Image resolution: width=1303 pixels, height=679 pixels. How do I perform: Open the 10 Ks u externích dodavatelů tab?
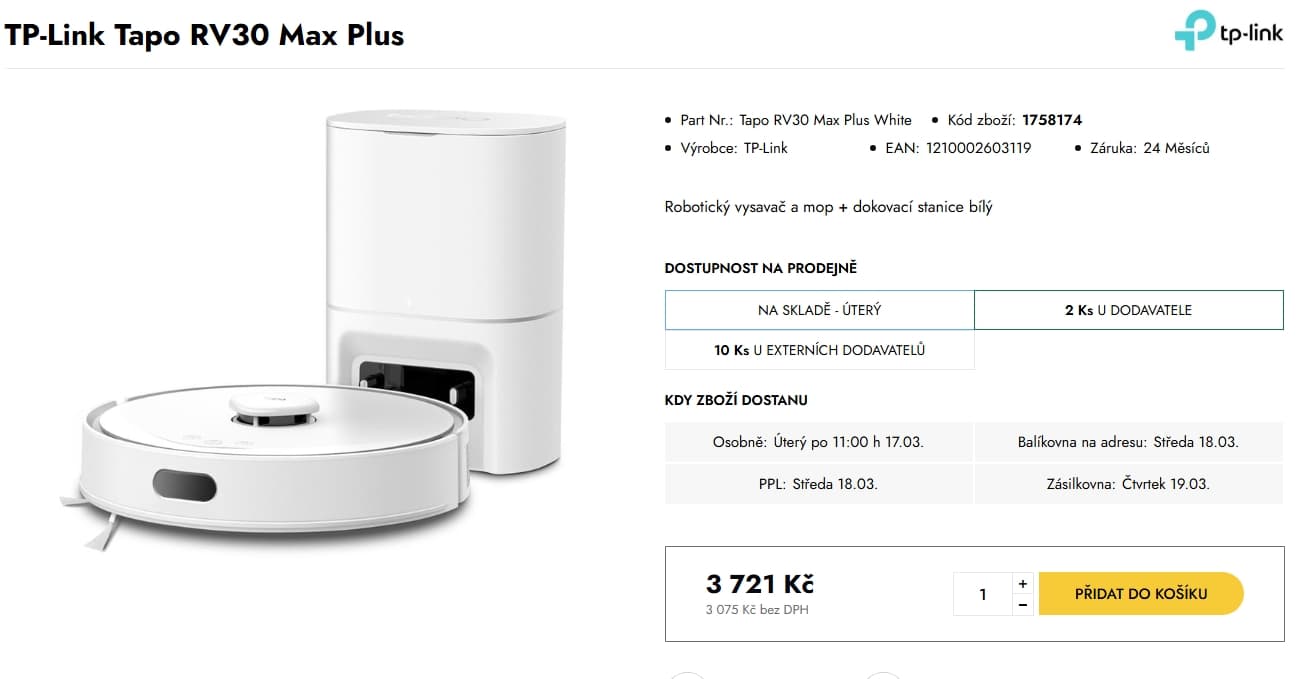tap(819, 350)
